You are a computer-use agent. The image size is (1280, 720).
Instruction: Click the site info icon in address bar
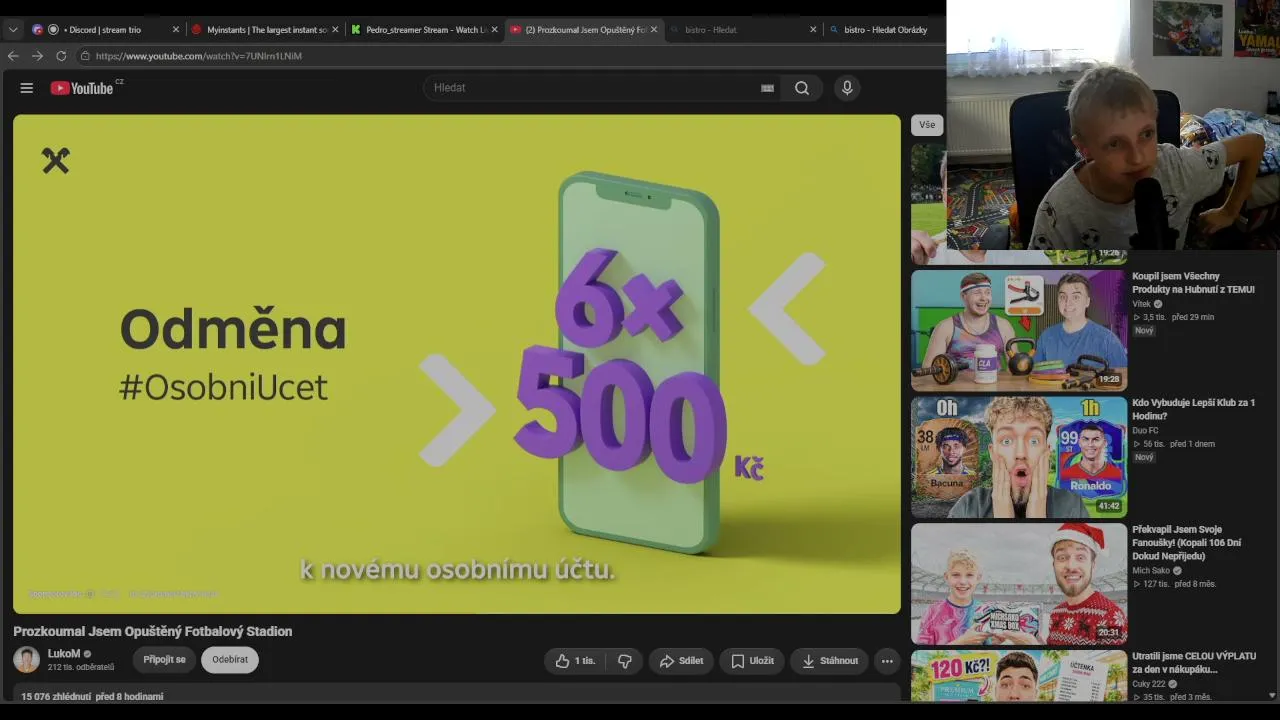(x=85, y=56)
